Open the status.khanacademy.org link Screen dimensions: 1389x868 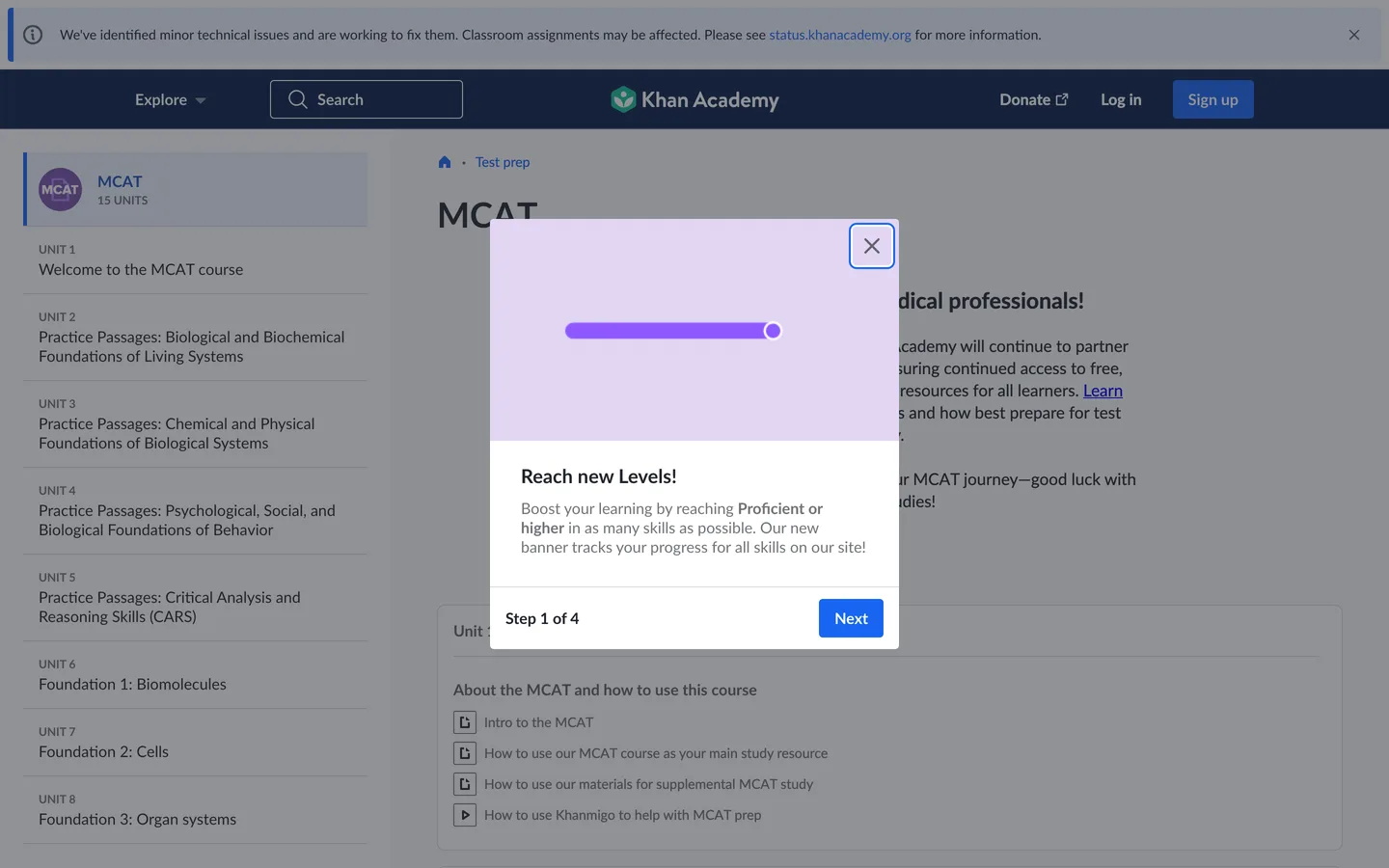839,35
